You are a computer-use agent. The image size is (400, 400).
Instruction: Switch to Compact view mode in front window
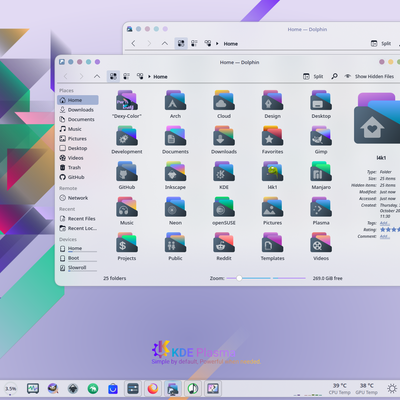coord(127,76)
